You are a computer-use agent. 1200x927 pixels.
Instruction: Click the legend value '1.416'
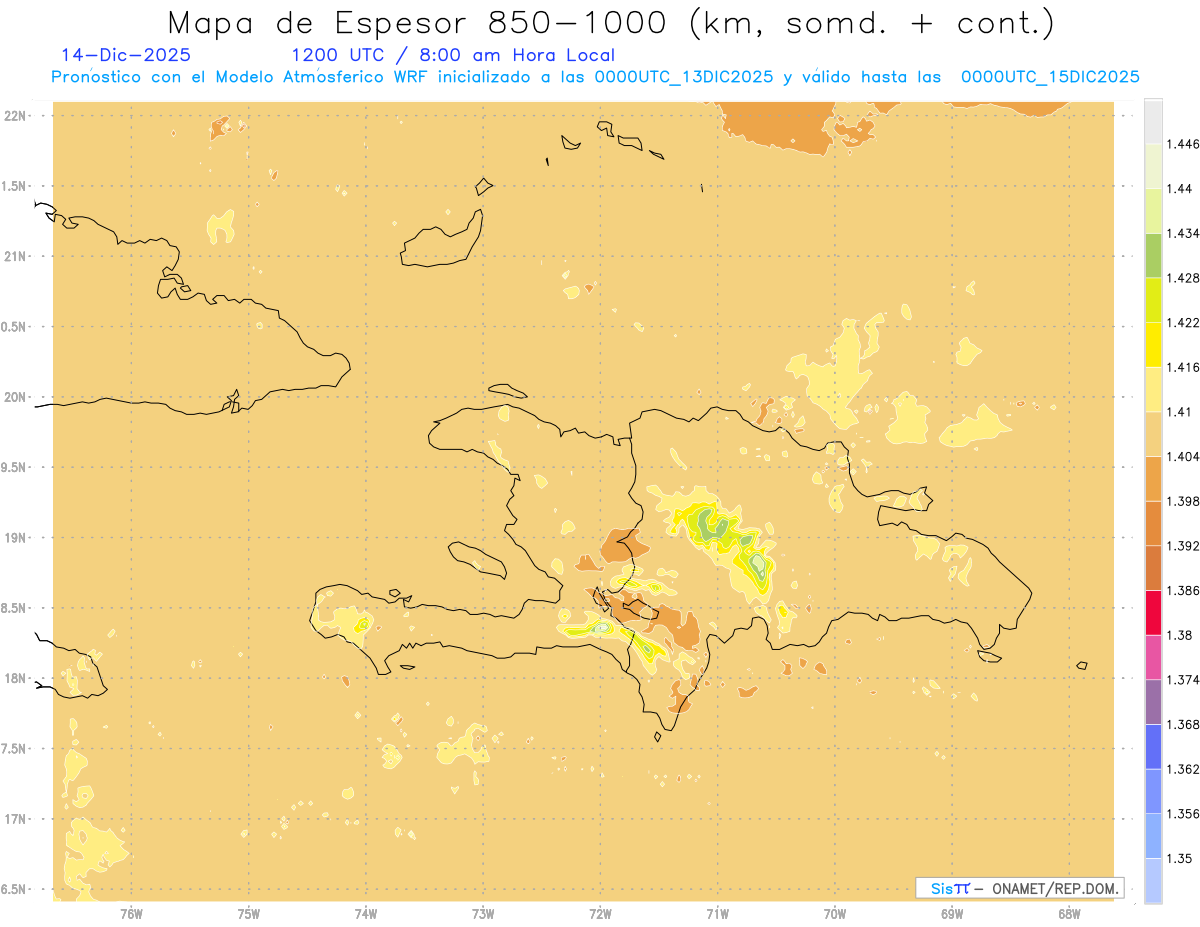1184,367
